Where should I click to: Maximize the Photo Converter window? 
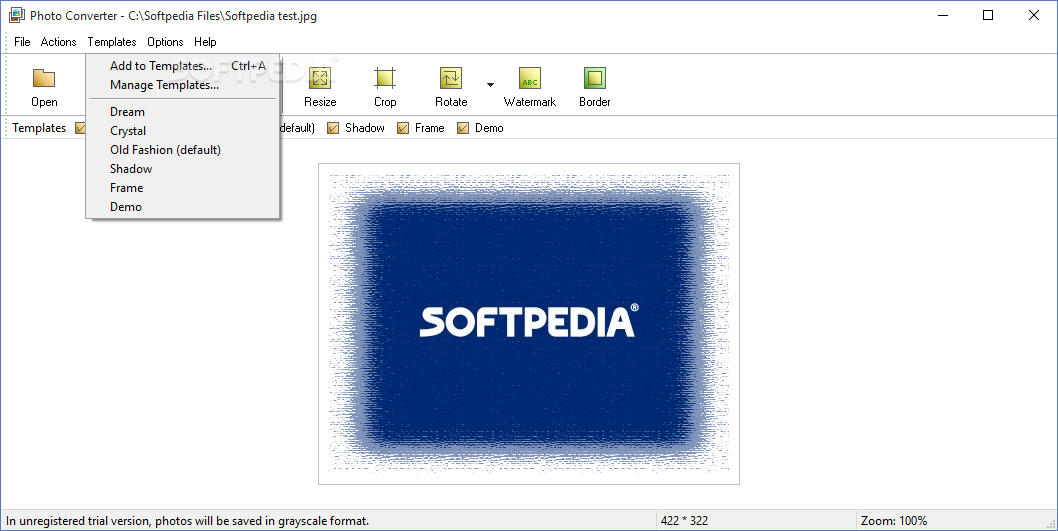tap(988, 15)
